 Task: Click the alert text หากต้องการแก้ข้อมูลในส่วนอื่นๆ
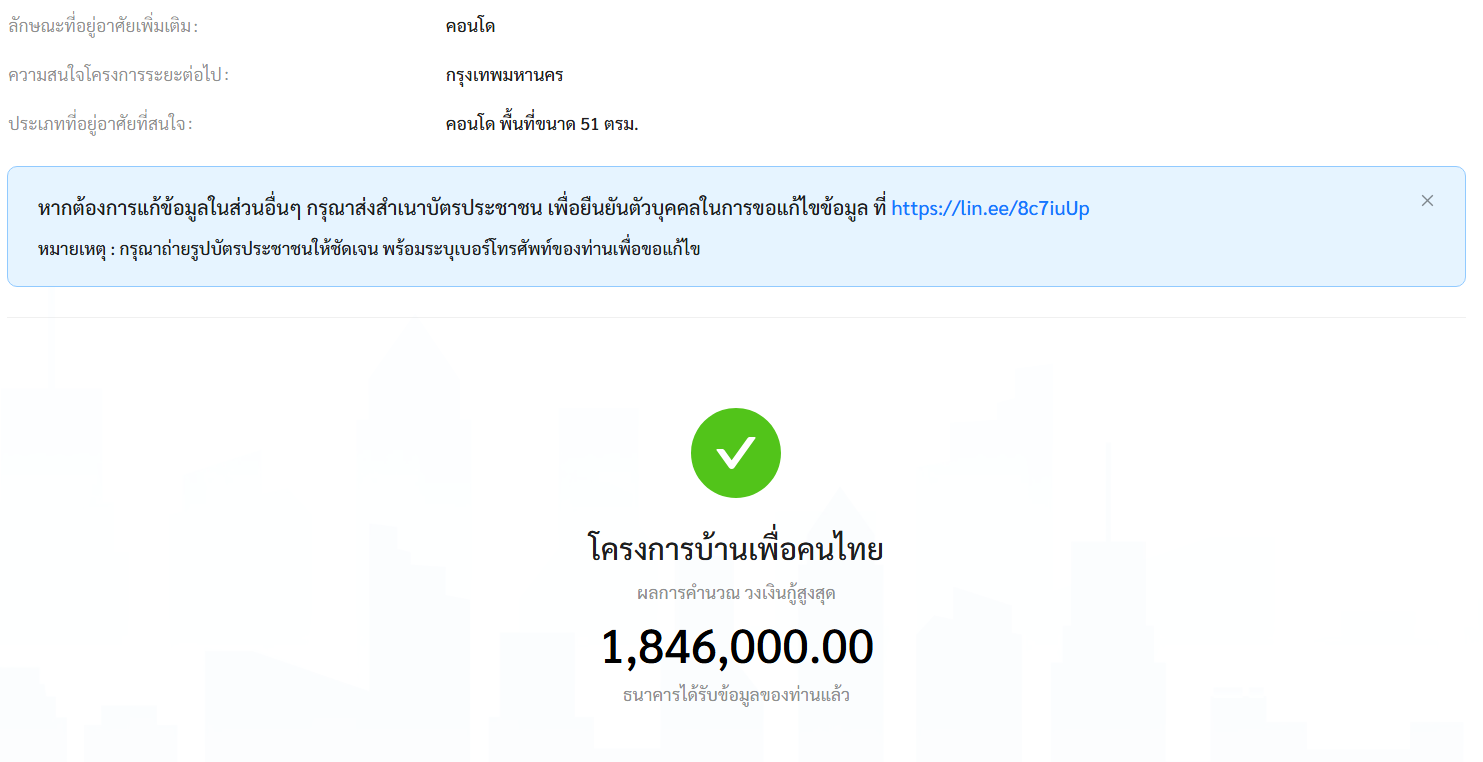pyautogui.click(x=169, y=209)
